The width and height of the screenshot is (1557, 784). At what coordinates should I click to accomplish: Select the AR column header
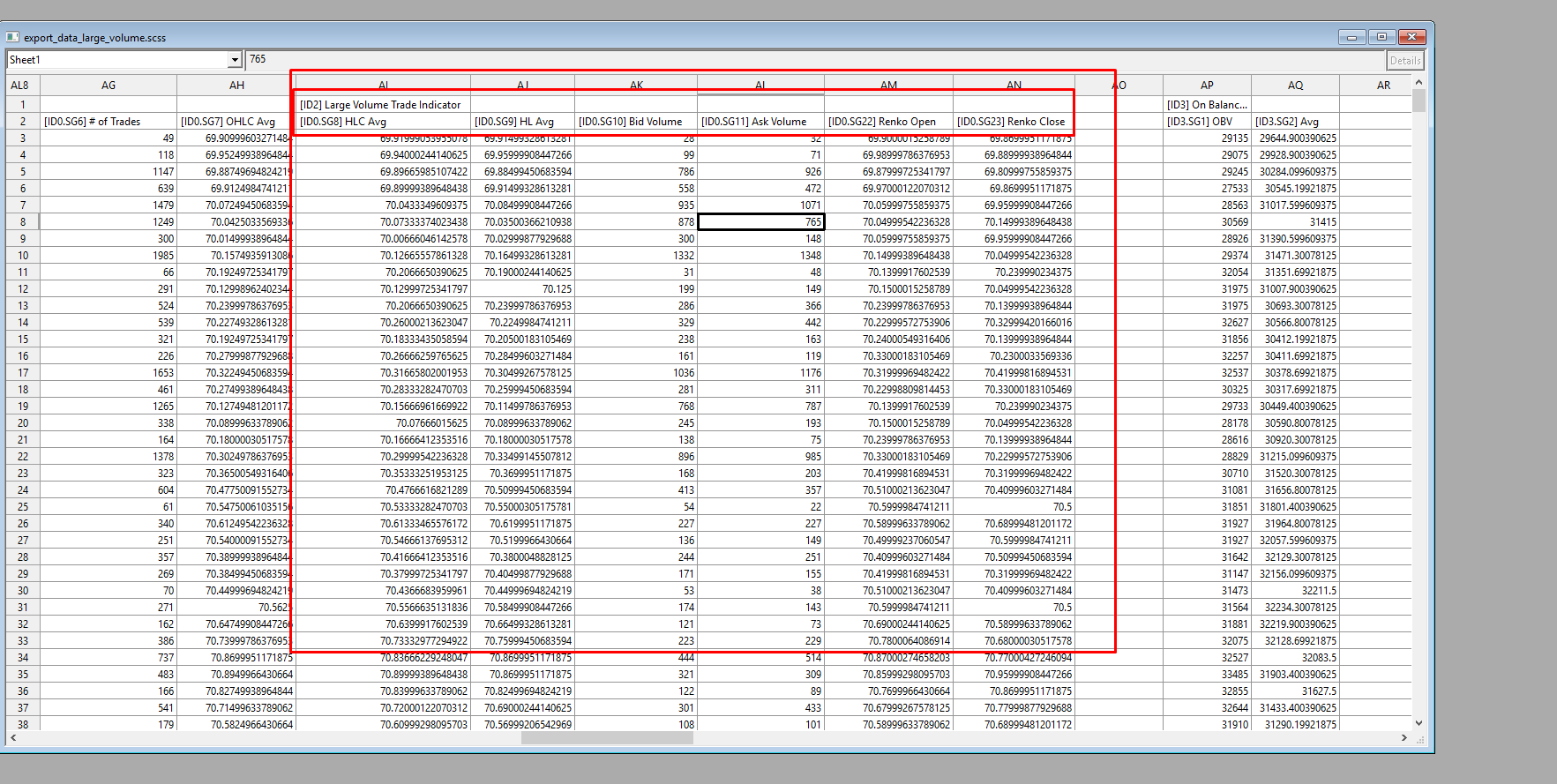click(1383, 86)
